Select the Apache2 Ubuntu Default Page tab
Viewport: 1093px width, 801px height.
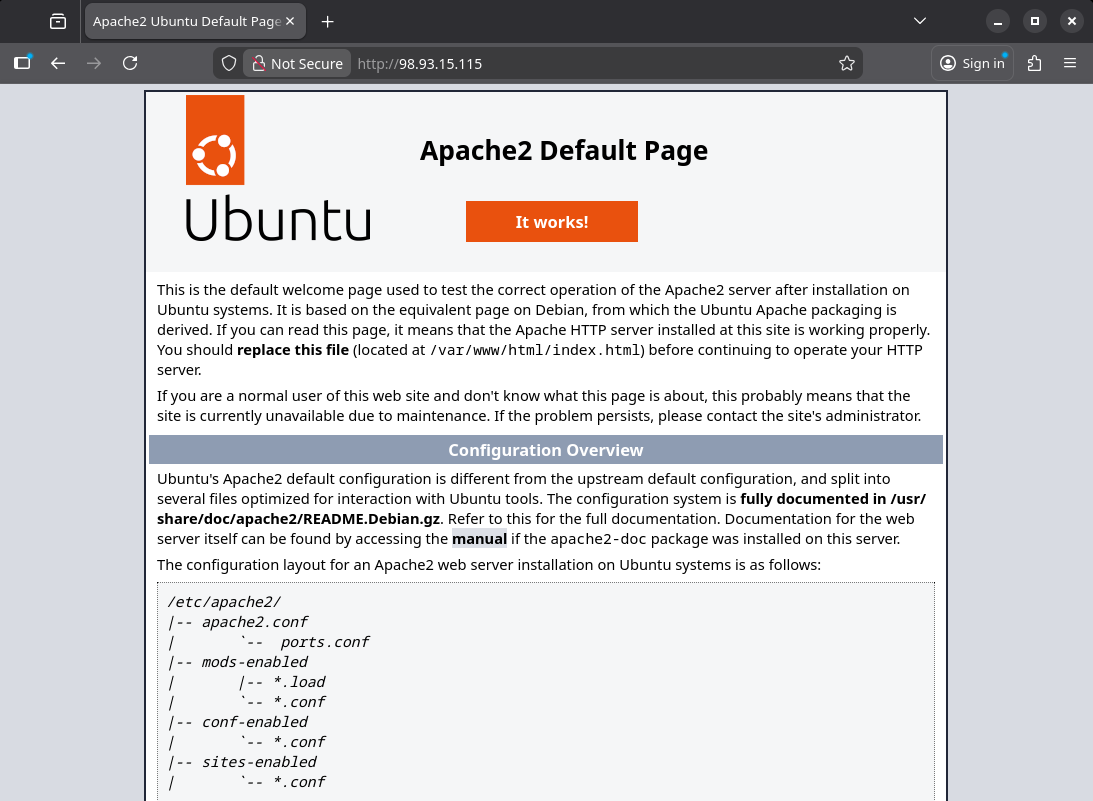[180, 20]
